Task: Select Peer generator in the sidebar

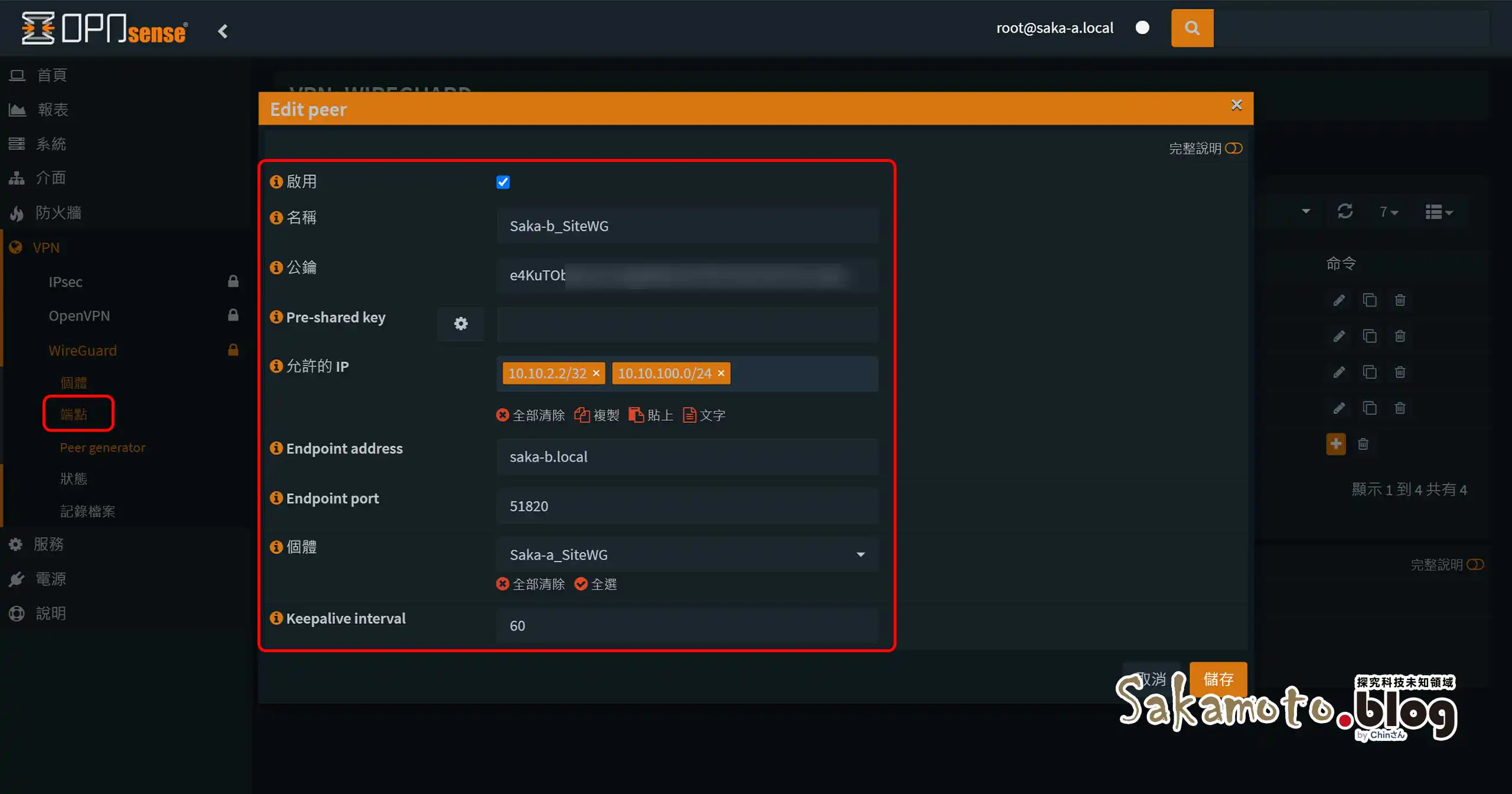Action: 102,447
